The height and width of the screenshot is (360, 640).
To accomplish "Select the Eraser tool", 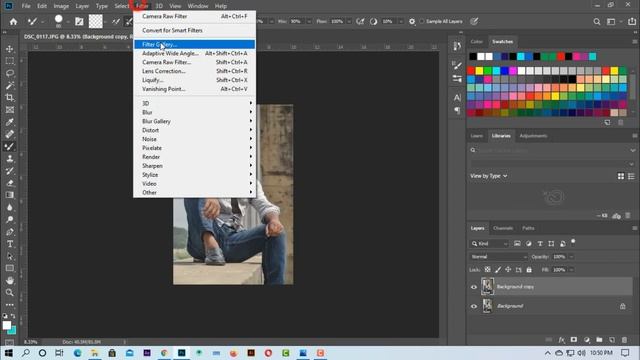I will tap(9, 183).
